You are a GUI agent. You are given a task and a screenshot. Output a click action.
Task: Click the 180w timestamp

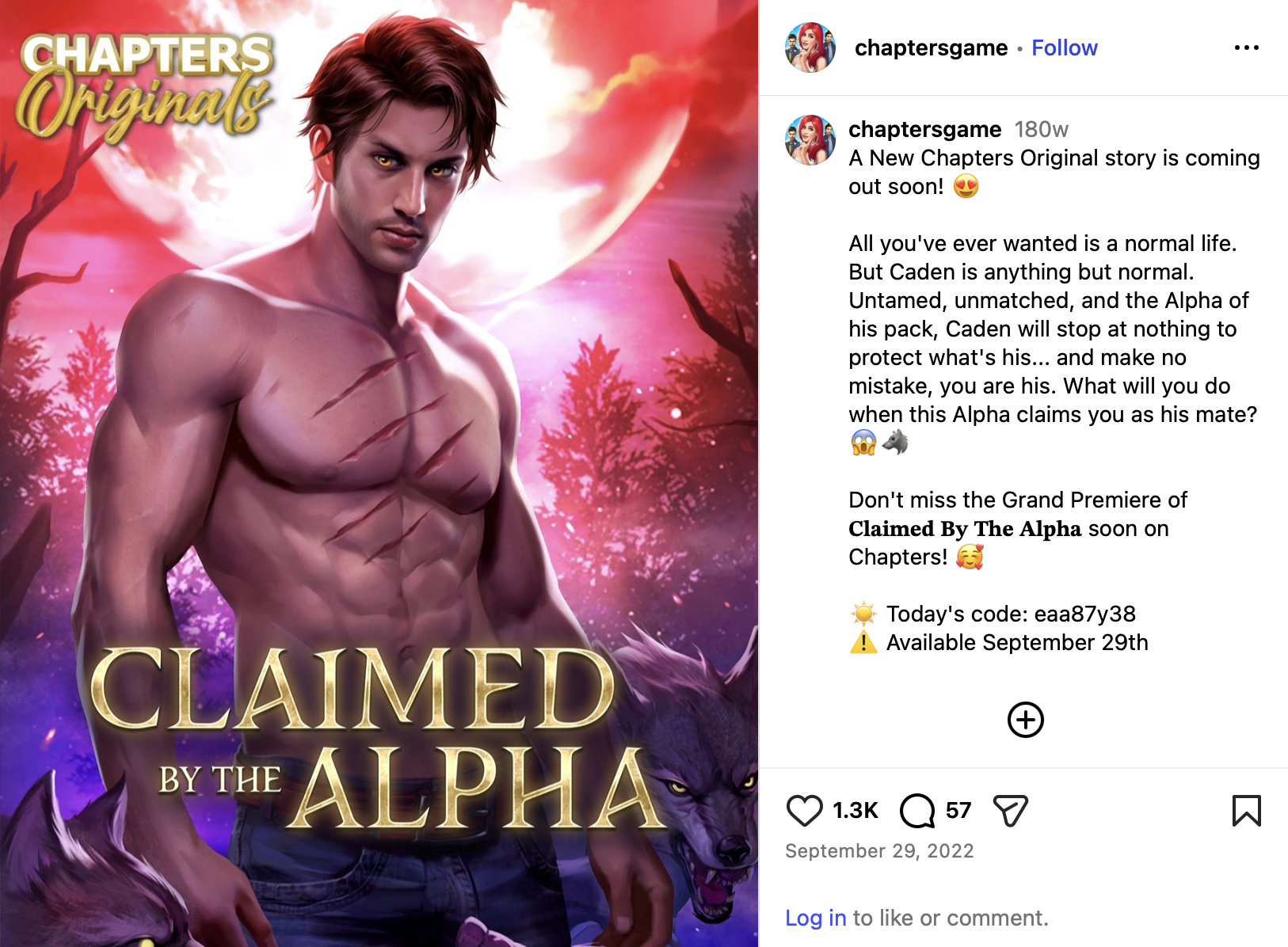pyautogui.click(x=1042, y=129)
